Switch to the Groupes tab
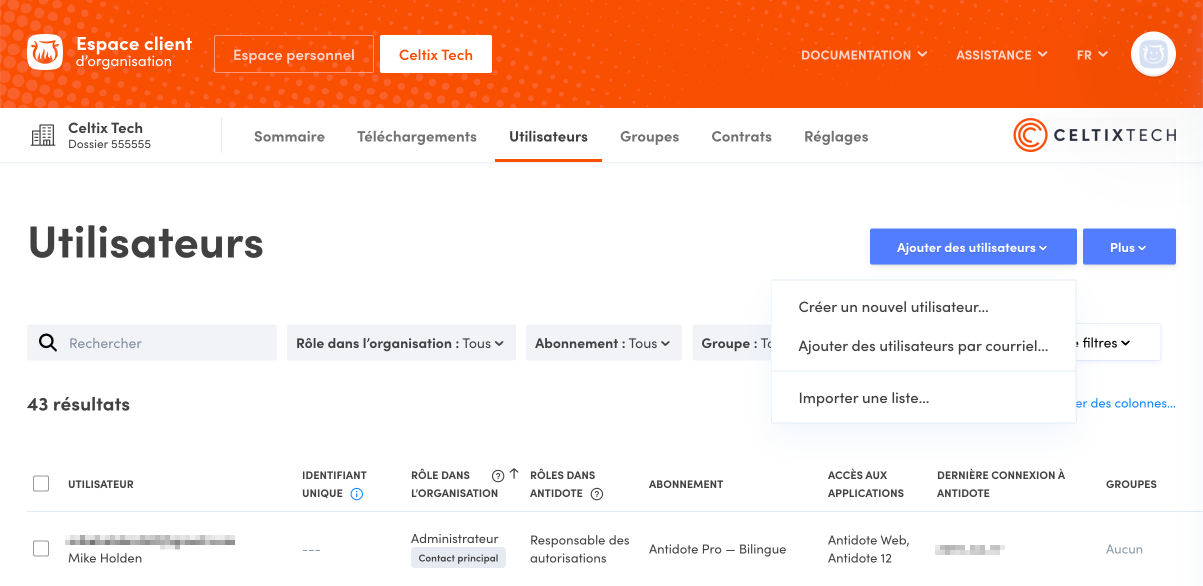 (x=649, y=137)
